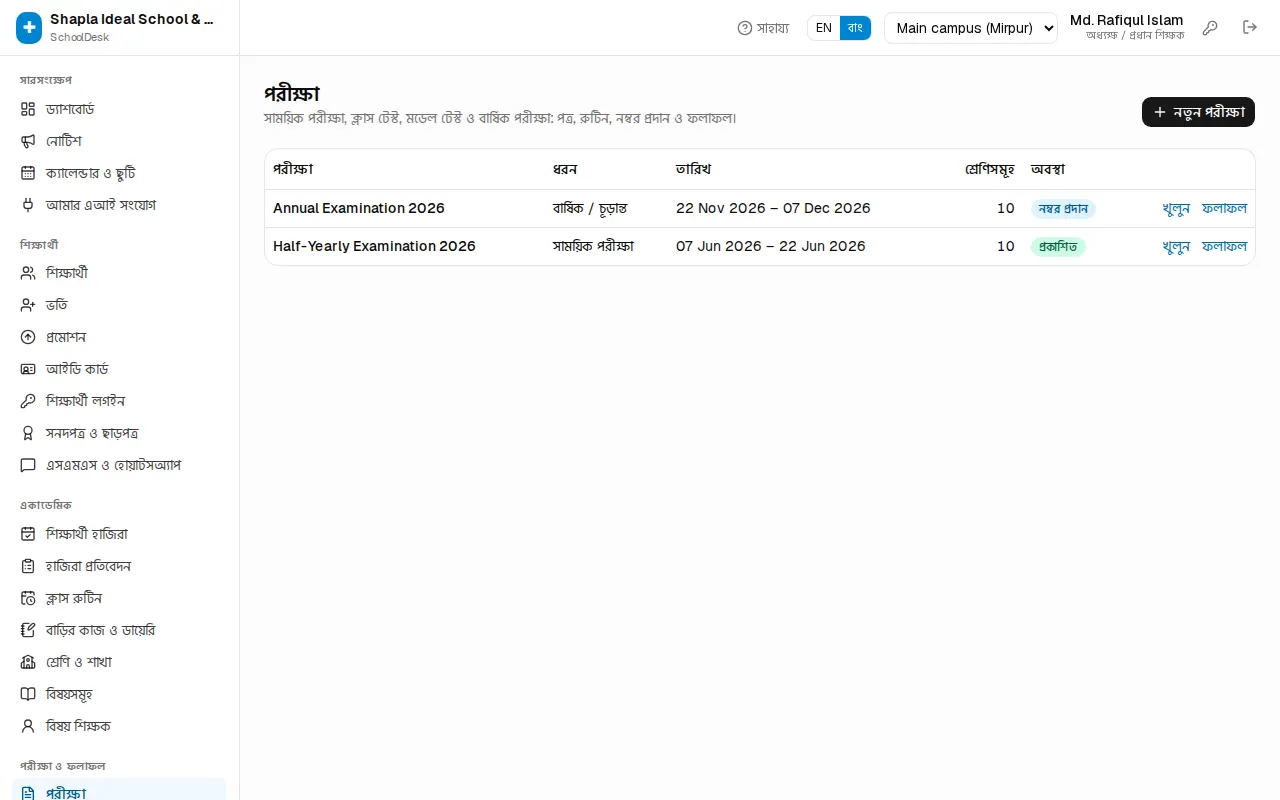Select the পরীক্ষা sidebar item
1280x800 pixels.
[x=120, y=790]
